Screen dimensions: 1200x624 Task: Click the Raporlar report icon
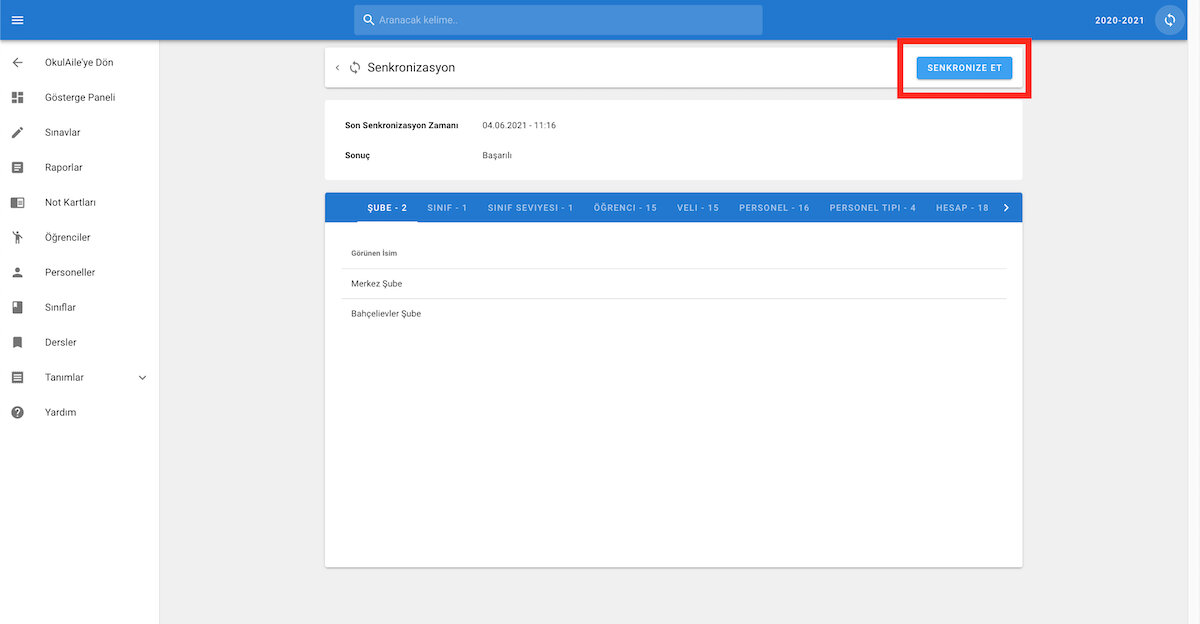pos(17,168)
